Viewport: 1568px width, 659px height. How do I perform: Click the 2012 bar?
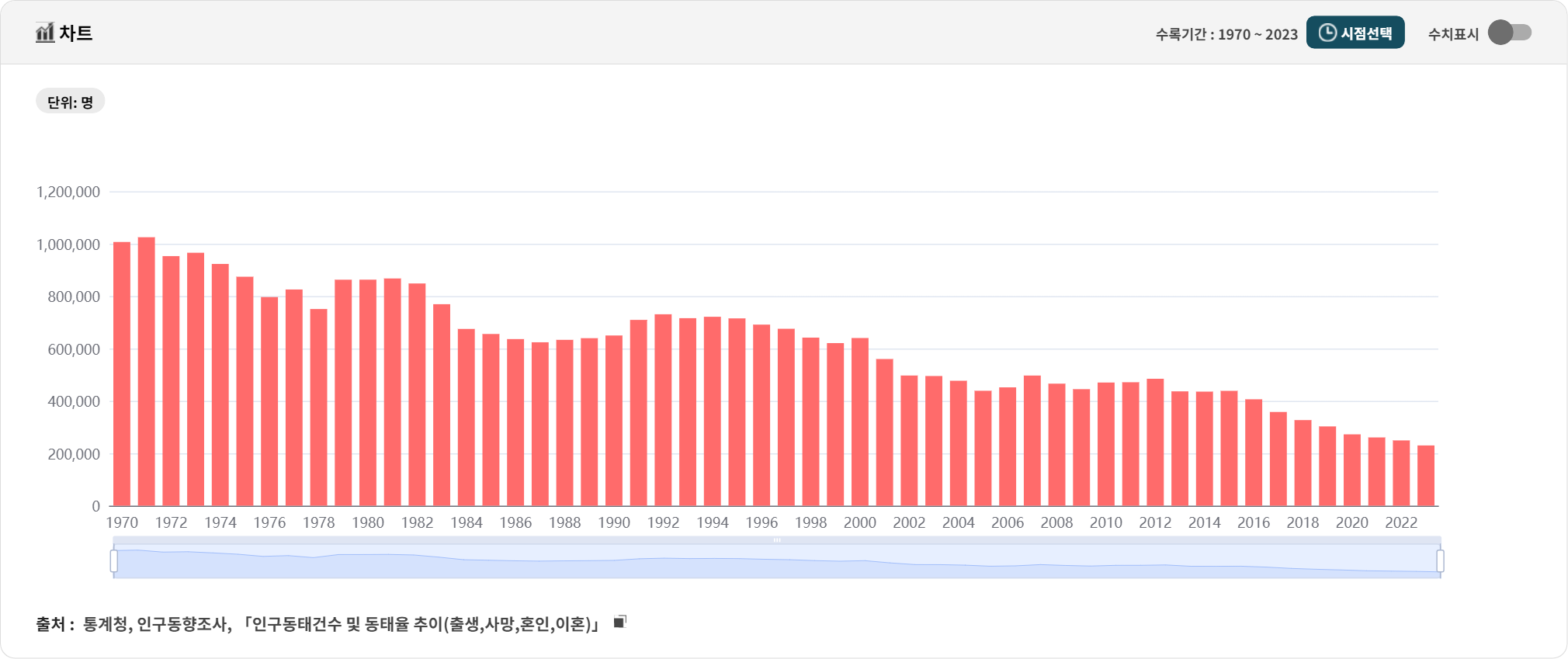1155,442
